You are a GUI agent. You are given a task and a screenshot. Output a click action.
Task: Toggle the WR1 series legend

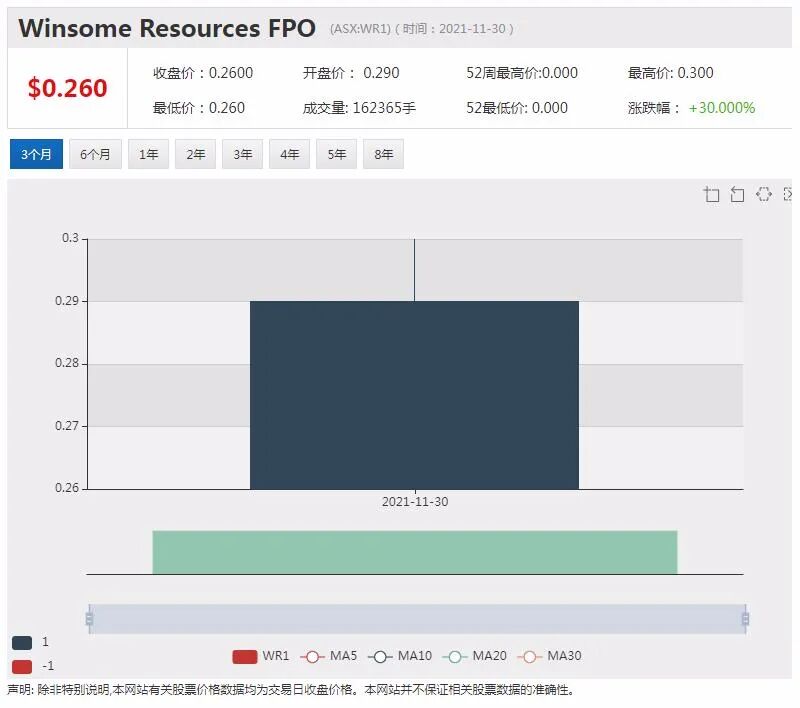point(260,656)
